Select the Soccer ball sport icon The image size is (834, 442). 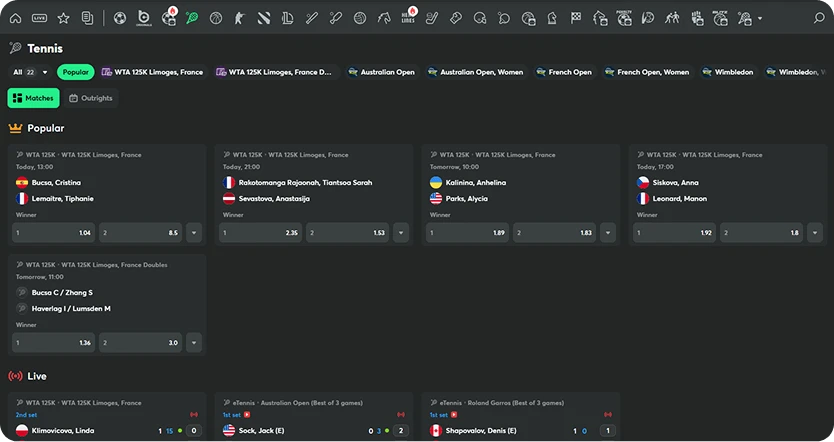[x=120, y=18]
